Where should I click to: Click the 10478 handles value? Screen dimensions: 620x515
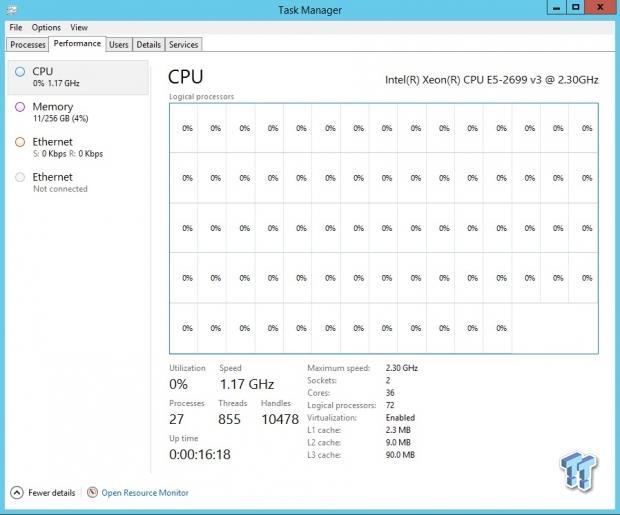pos(280,419)
